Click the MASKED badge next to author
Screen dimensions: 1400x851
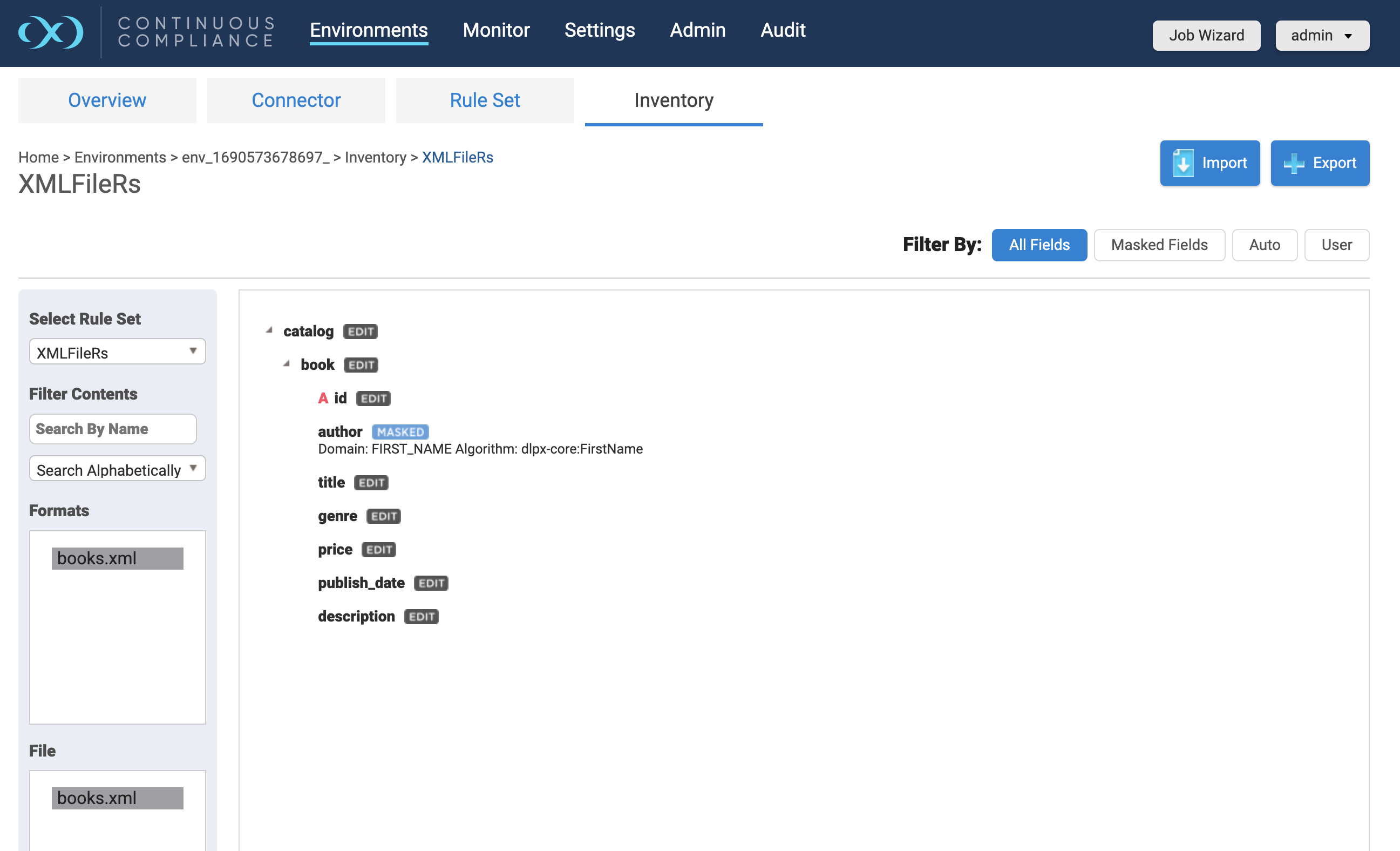pos(400,432)
